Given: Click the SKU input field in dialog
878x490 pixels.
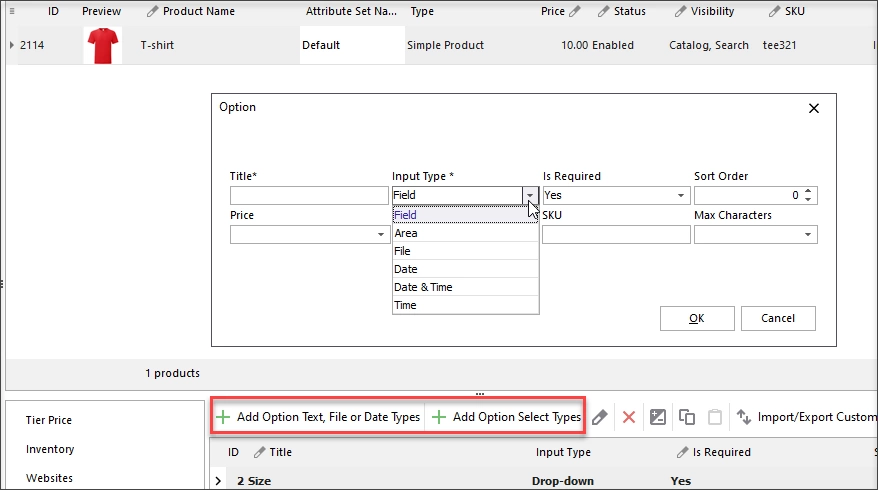Looking at the screenshot, I should [x=616, y=234].
